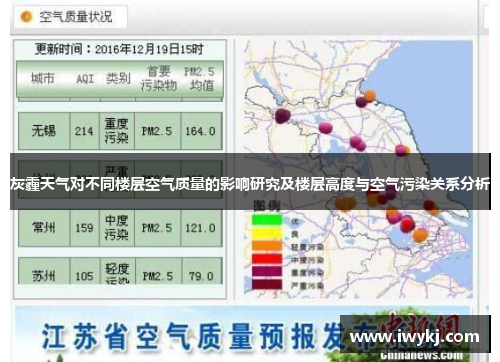Select the 常州 city cell
Viewport: 500px width, 362px height.
click(44, 228)
